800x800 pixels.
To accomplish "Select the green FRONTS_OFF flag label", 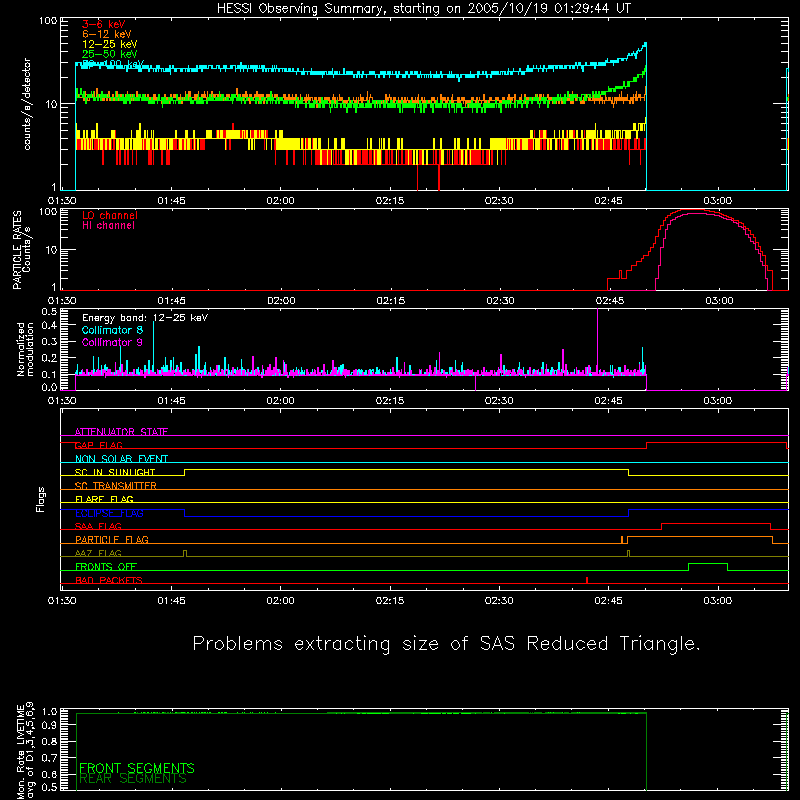I will coord(106,566).
